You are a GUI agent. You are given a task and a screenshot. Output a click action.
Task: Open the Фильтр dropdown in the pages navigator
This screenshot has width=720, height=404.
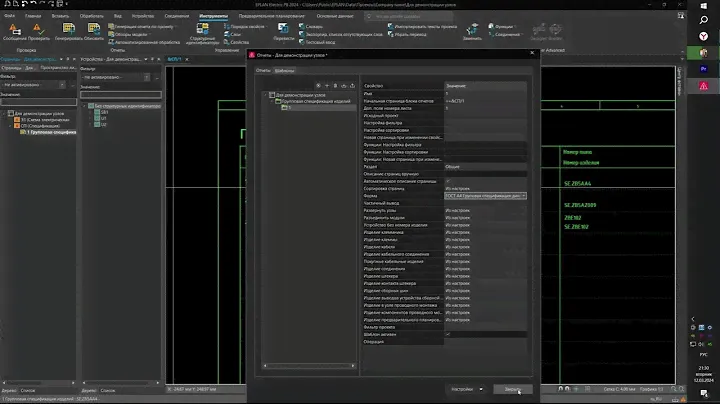(x=36, y=87)
